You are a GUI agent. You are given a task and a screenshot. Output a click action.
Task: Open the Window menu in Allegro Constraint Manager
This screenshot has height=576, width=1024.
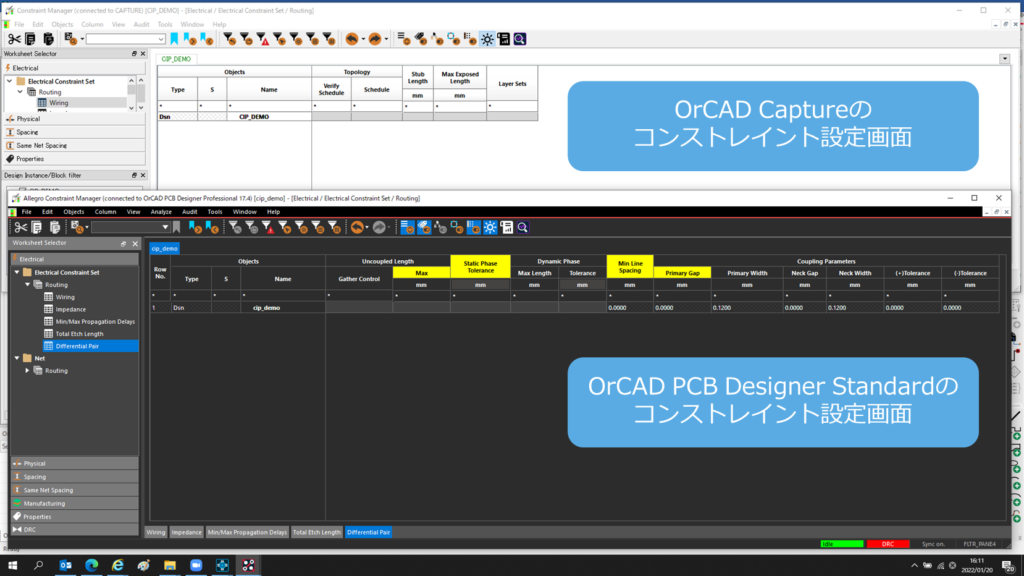coord(244,212)
